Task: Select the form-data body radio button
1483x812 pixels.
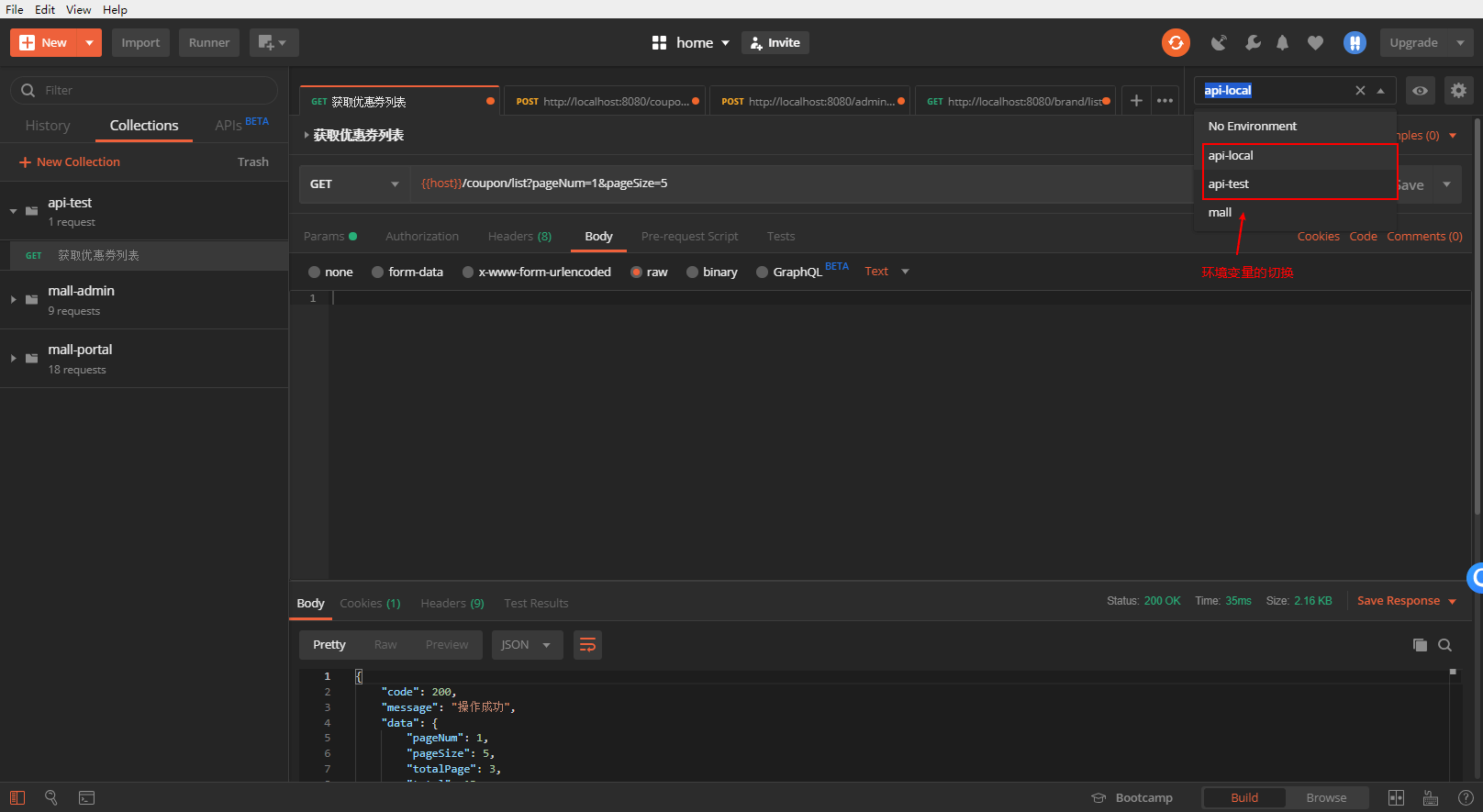Action: tap(407, 272)
